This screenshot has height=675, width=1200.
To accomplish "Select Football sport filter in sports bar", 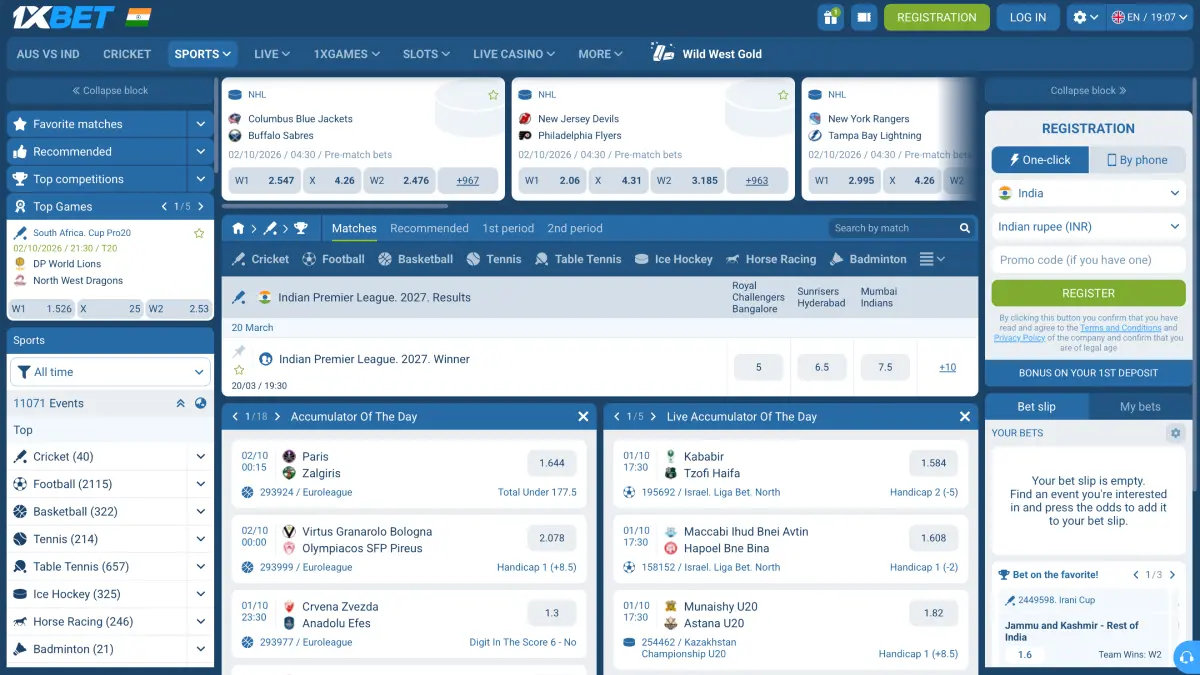I will pyautogui.click(x=333, y=259).
